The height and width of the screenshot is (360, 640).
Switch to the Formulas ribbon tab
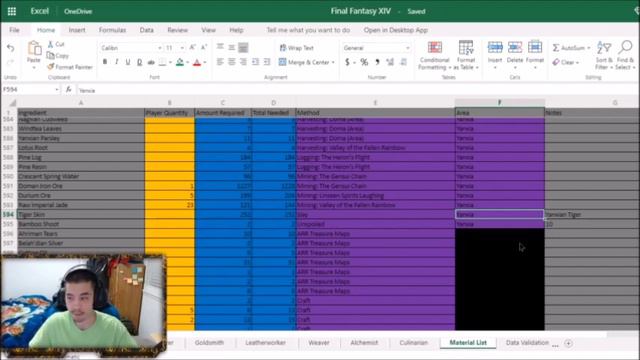point(112,30)
